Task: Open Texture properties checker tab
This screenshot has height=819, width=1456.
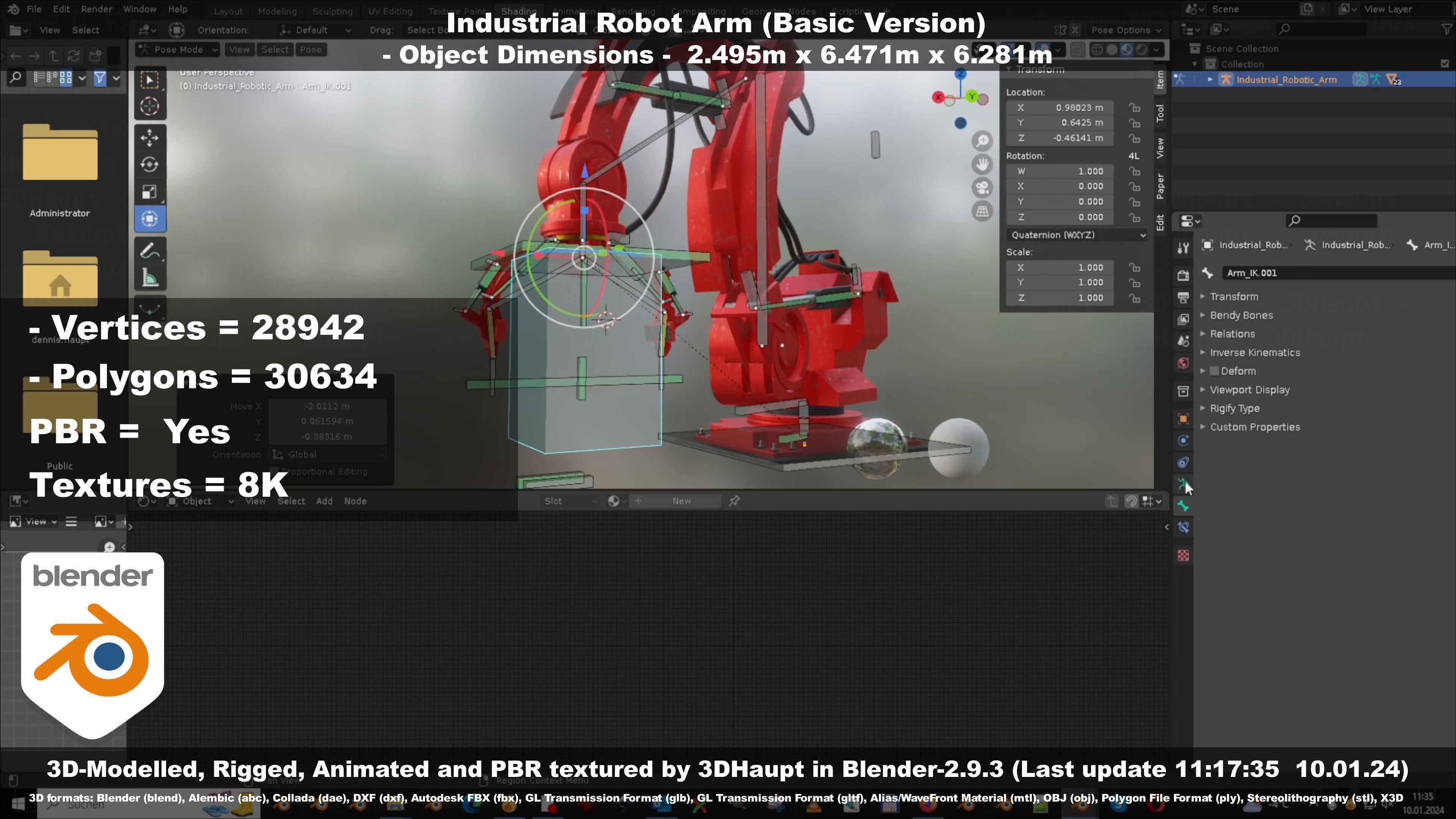Action: [x=1183, y=555]
